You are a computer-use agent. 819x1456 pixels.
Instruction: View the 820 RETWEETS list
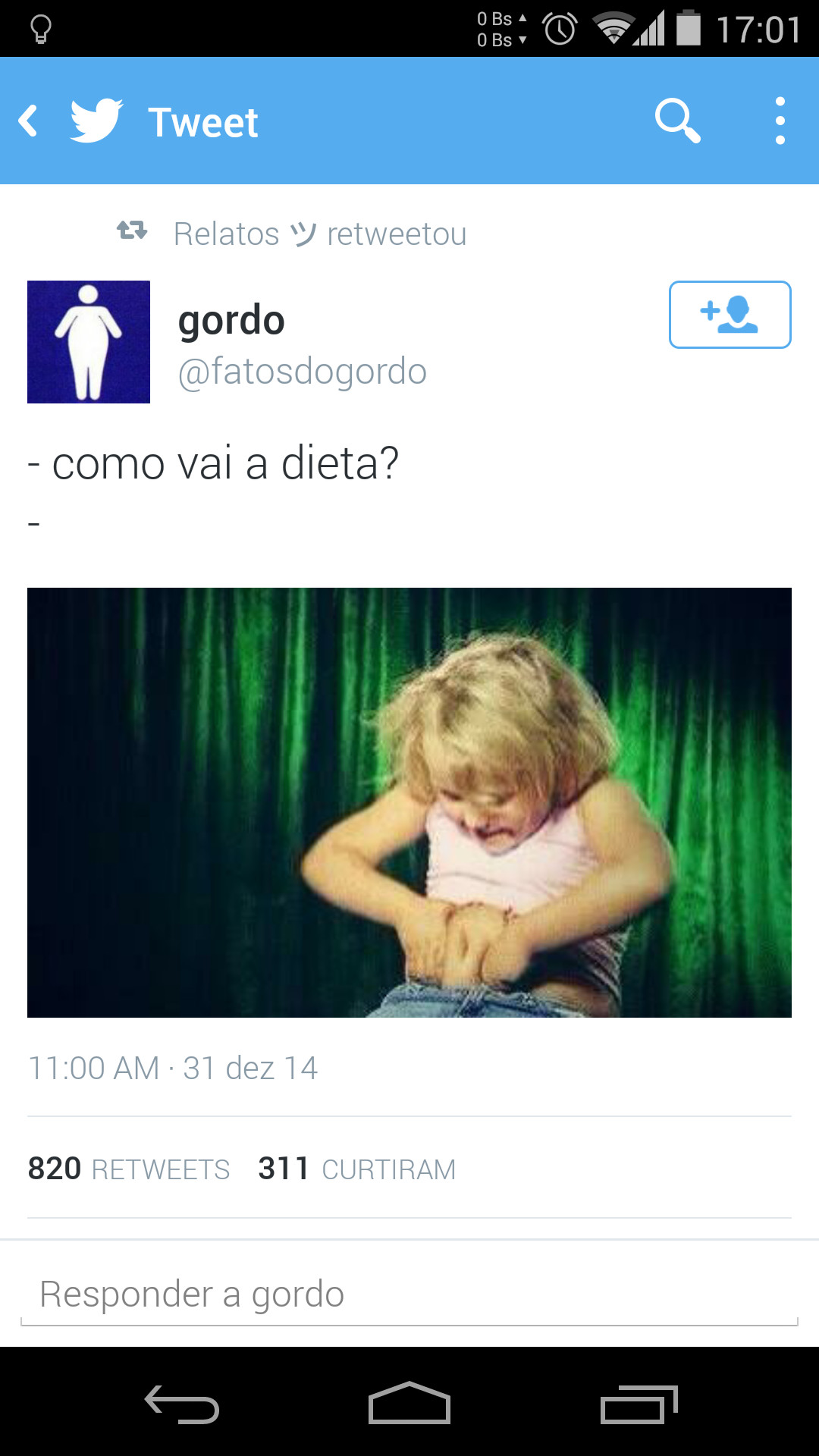pyautogui.click(x=129, y=1169)
